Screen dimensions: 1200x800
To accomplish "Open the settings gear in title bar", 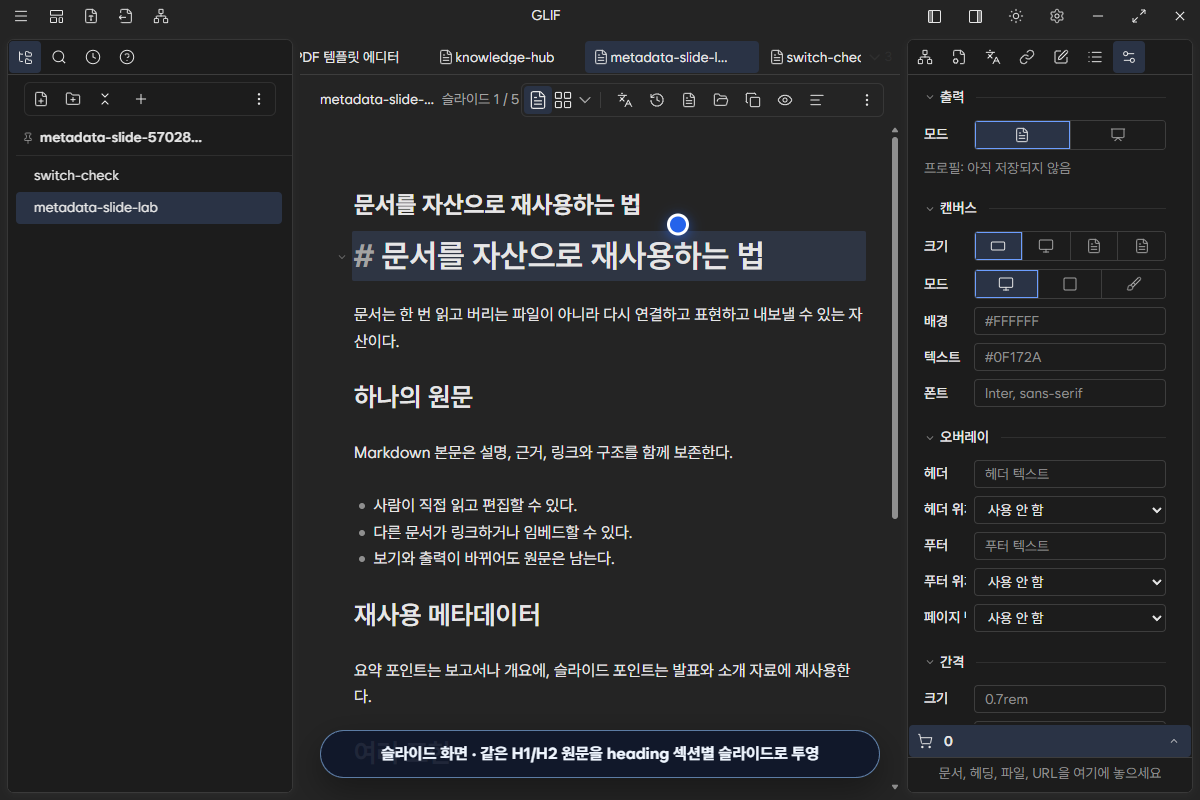I will (1057, 16).
